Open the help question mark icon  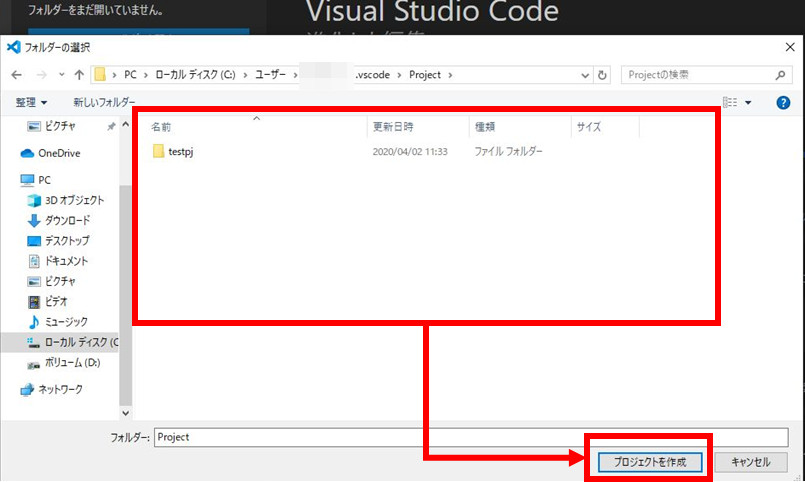[783, 102]
